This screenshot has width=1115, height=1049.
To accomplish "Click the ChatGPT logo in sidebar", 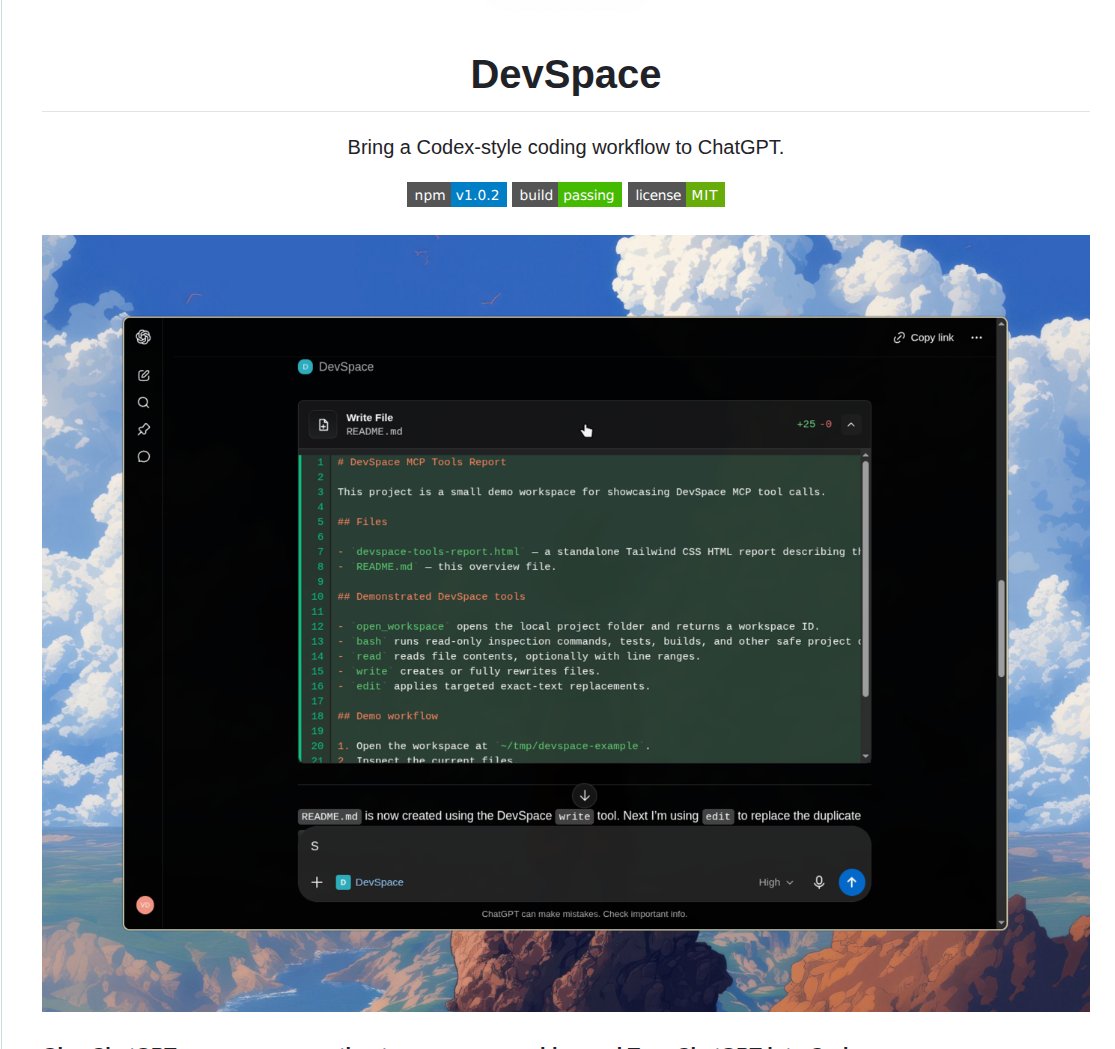I will (144, 337).
